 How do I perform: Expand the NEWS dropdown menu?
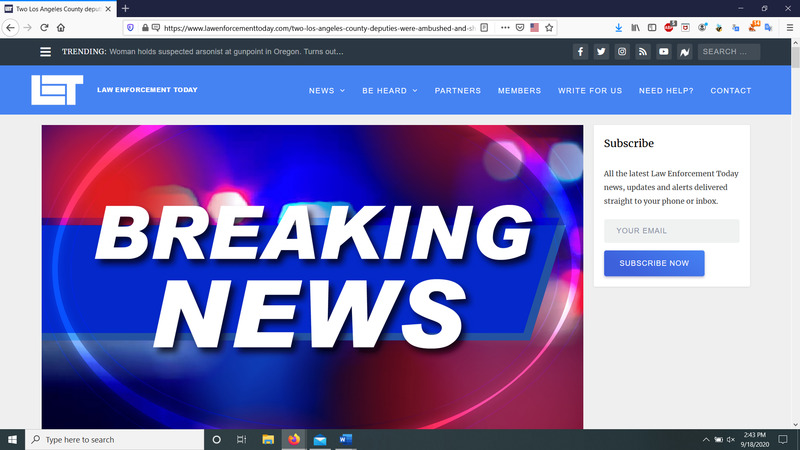pos(326,91)
